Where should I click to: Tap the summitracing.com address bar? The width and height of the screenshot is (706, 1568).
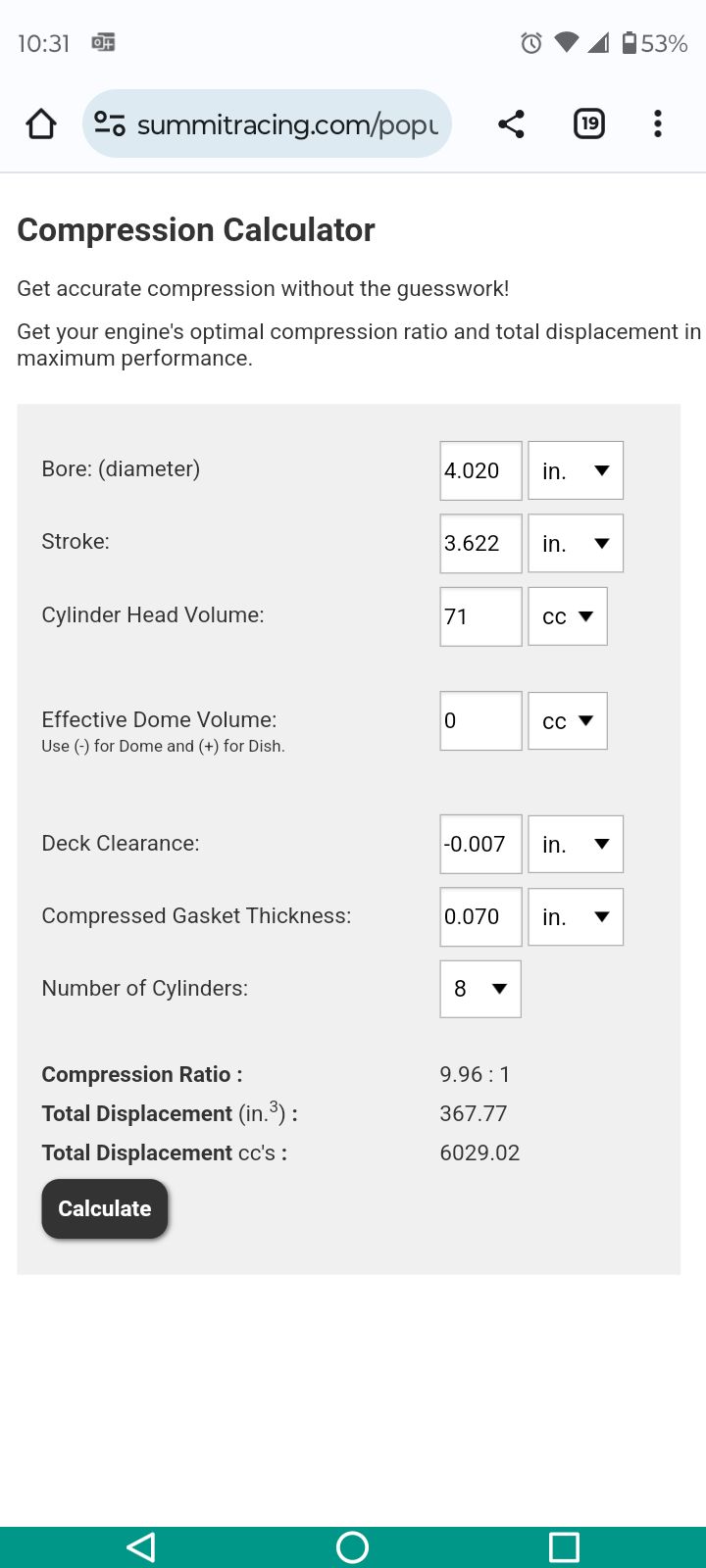[286, 124]
